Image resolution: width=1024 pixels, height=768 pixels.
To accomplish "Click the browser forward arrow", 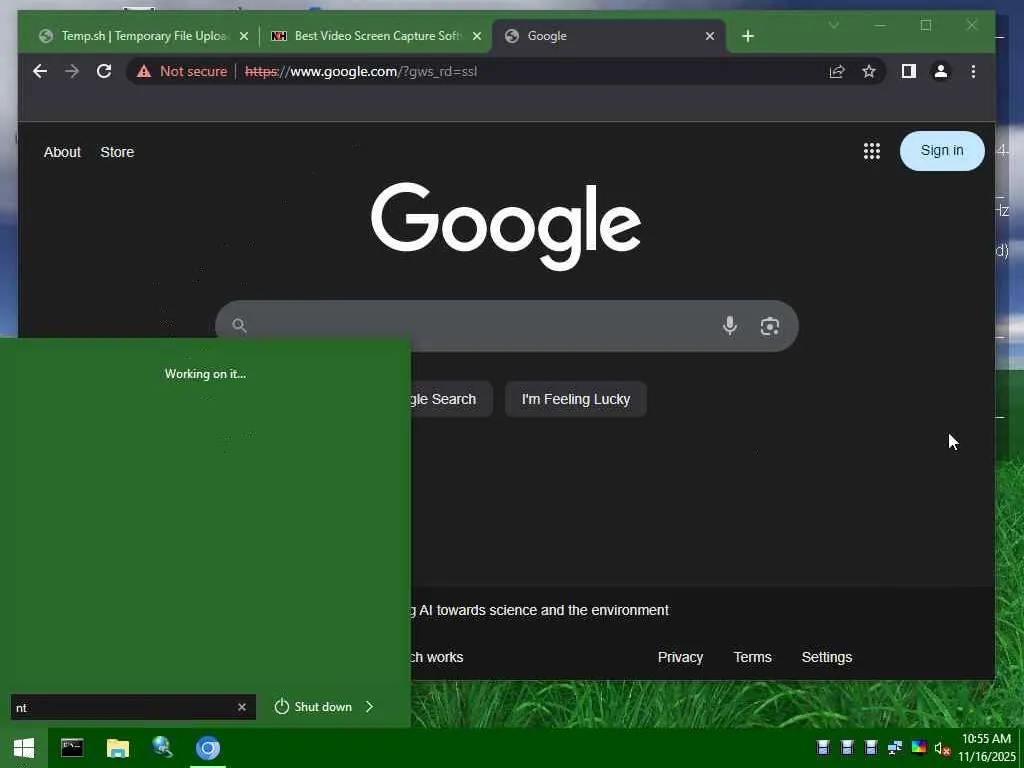I will (72, 71).
